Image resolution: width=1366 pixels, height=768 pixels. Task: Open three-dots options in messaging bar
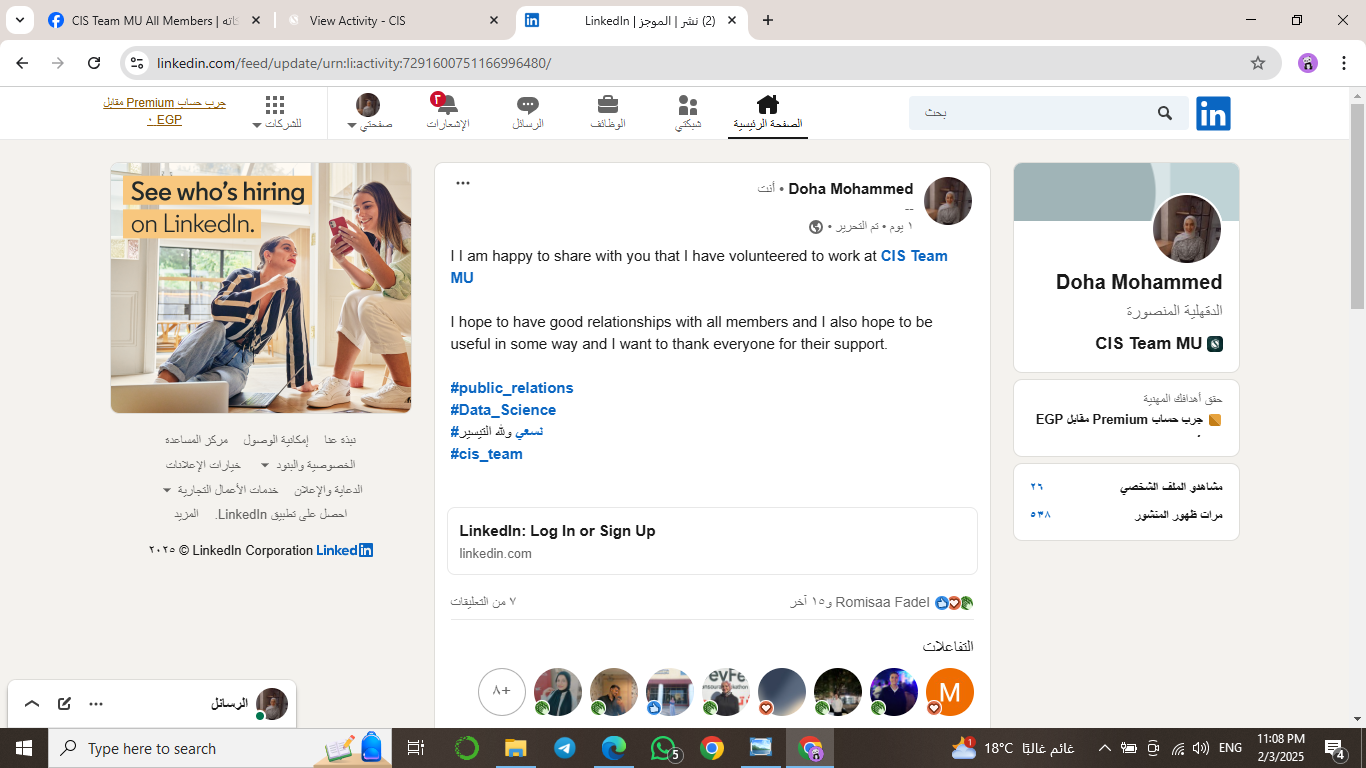pyautogui.click(x=96, y=704)
